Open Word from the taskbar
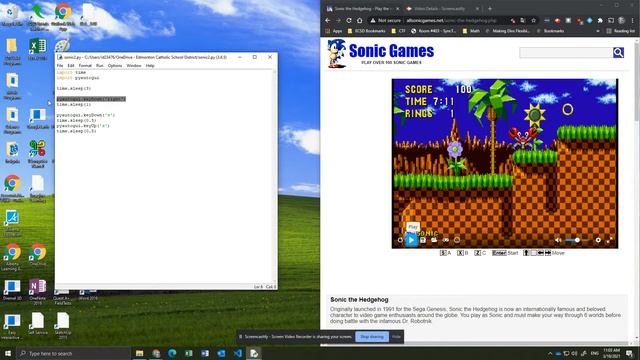This screenshot has width=640, height=360. (205, 353)
